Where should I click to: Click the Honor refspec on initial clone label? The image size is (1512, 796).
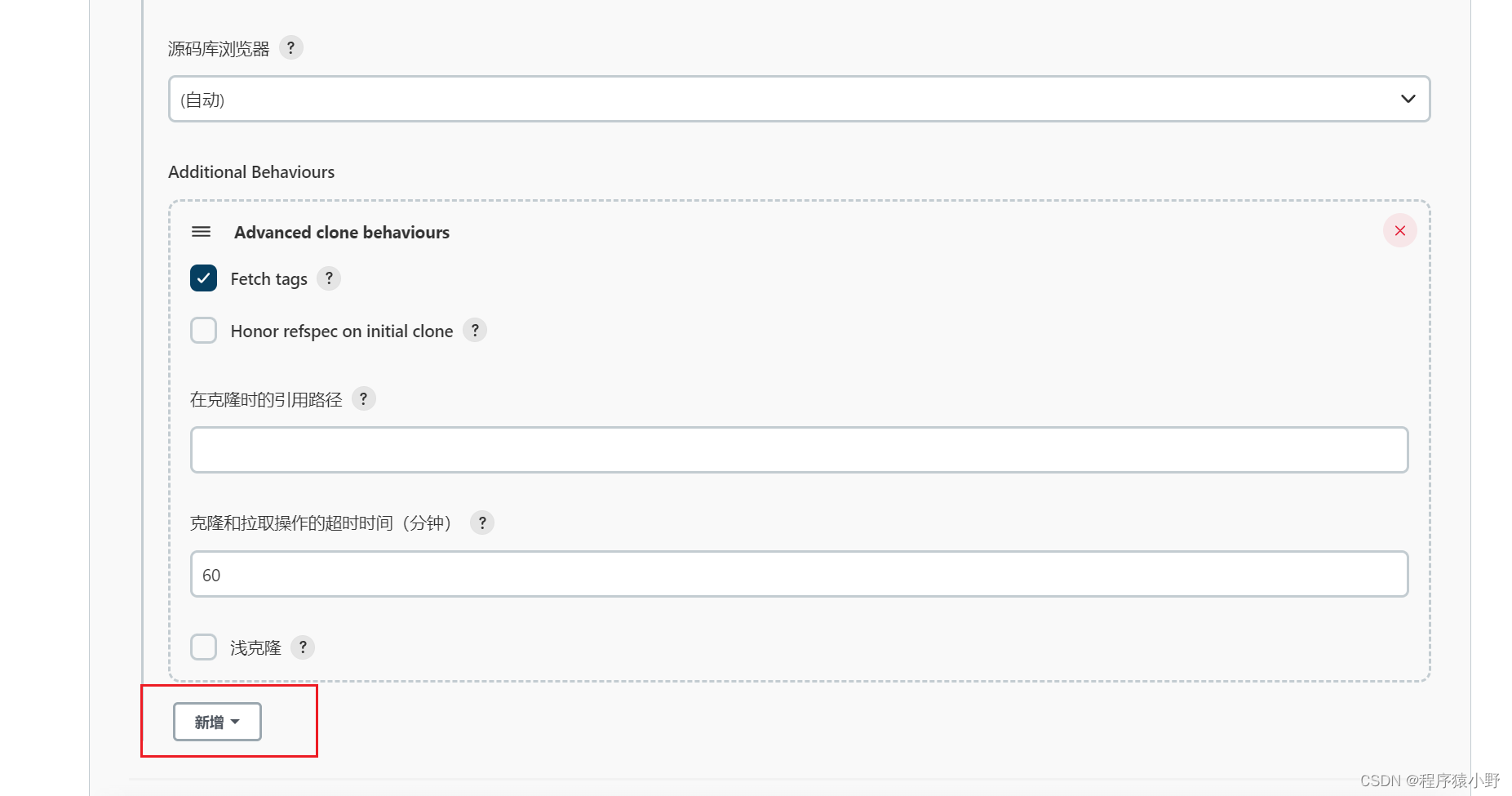click(x=341, y=331)
